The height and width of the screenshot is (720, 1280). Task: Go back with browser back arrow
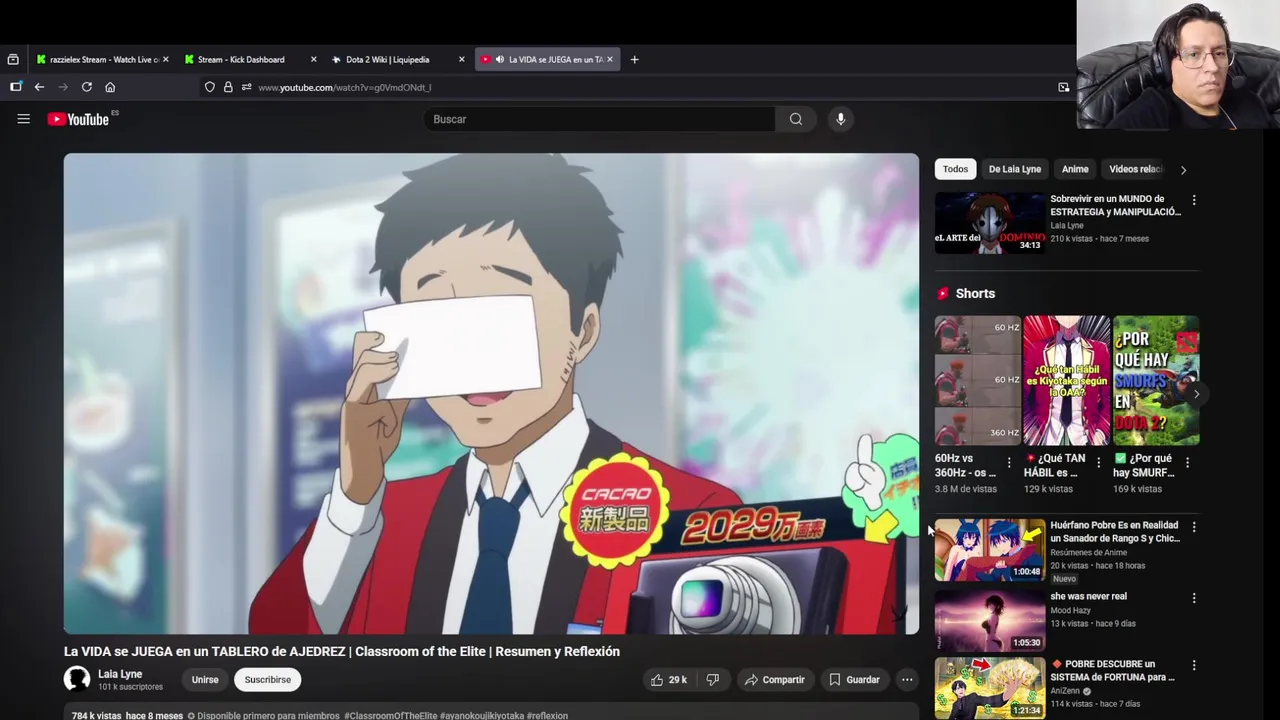coord(39,87)
